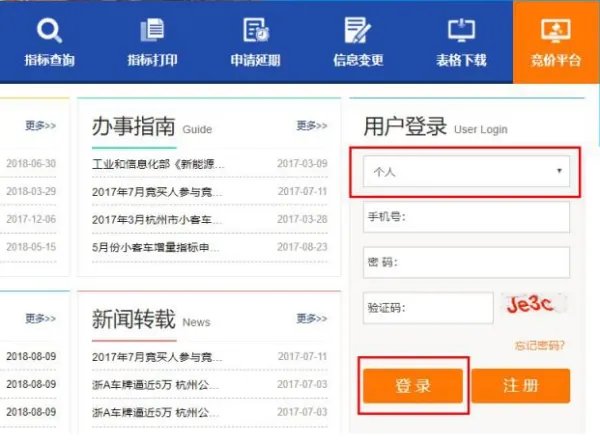
Task: Click the magnifier icon for 指标查询
Action: 49,31
